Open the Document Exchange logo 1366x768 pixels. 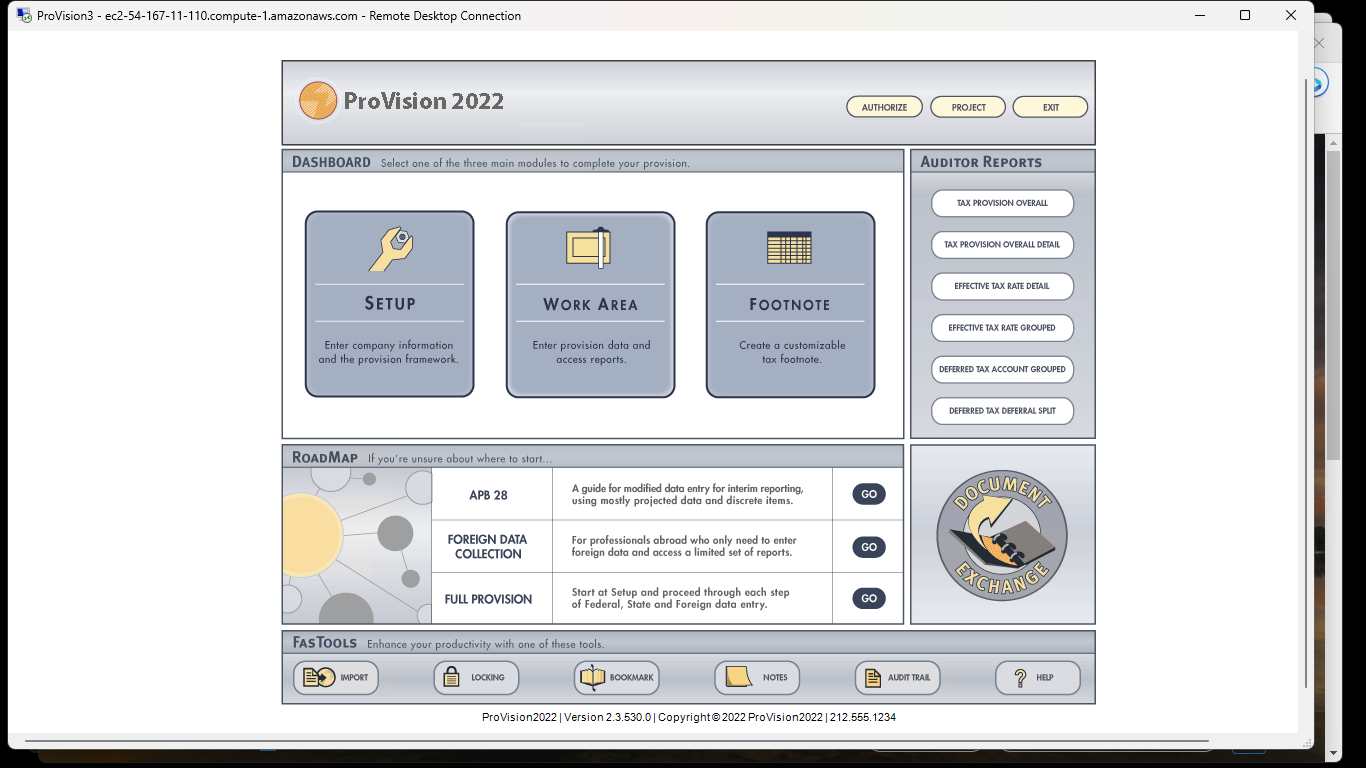pyautogui.click(x=1001, y=535)
